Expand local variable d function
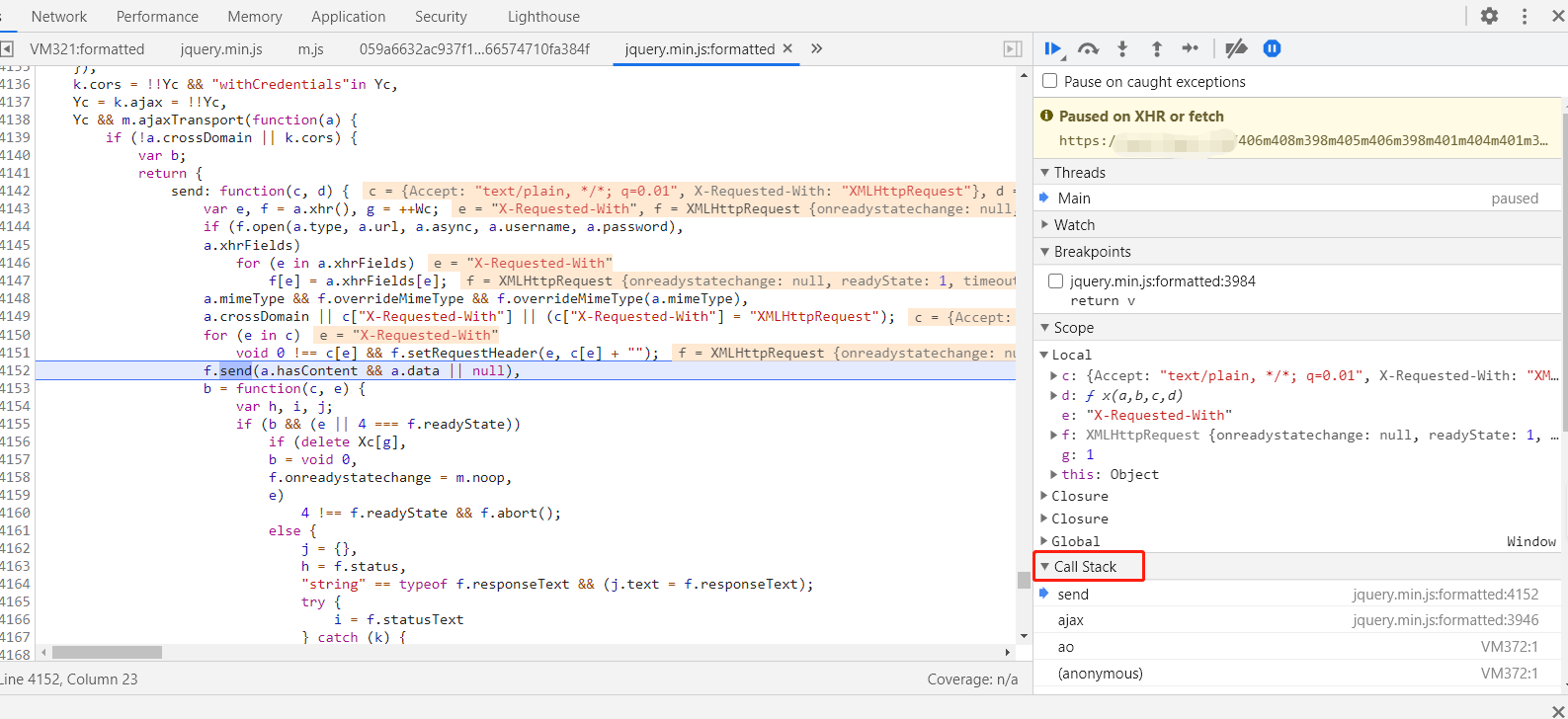This screenshot has width=1568, height=719. (1053, 395)
